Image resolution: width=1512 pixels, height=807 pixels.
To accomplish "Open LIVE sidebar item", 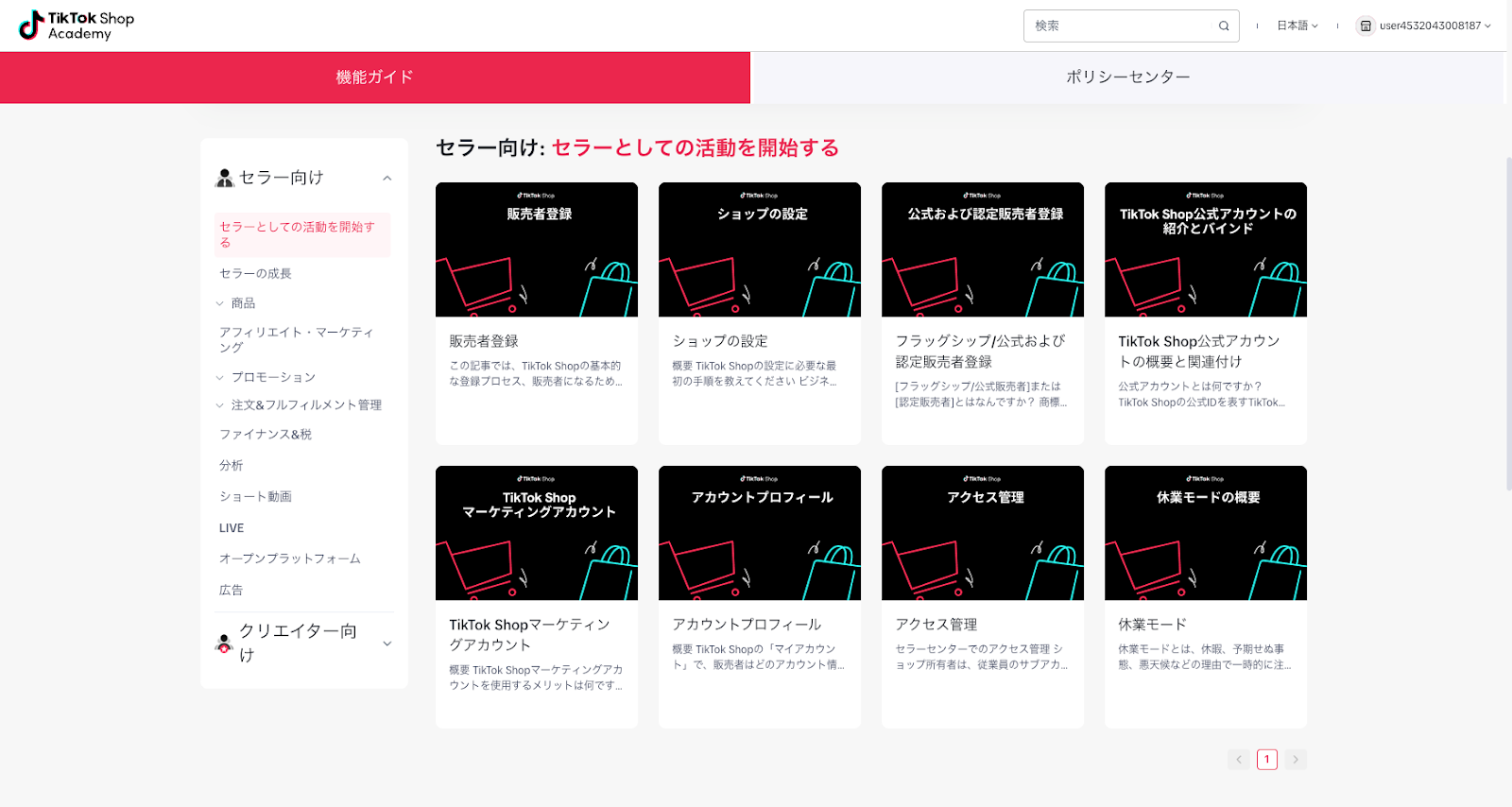I will pos(232,528).
